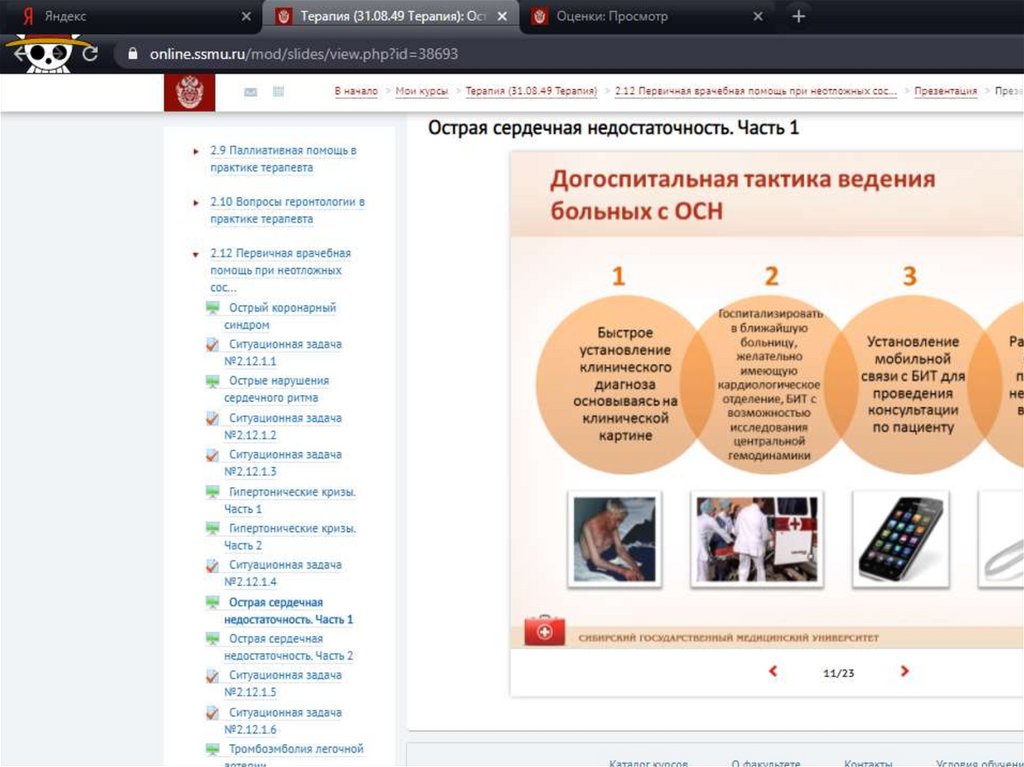The image size is (1024, 767).
Task: Open Острый коронарный синдром presentation link
Action: click(280, 316)
